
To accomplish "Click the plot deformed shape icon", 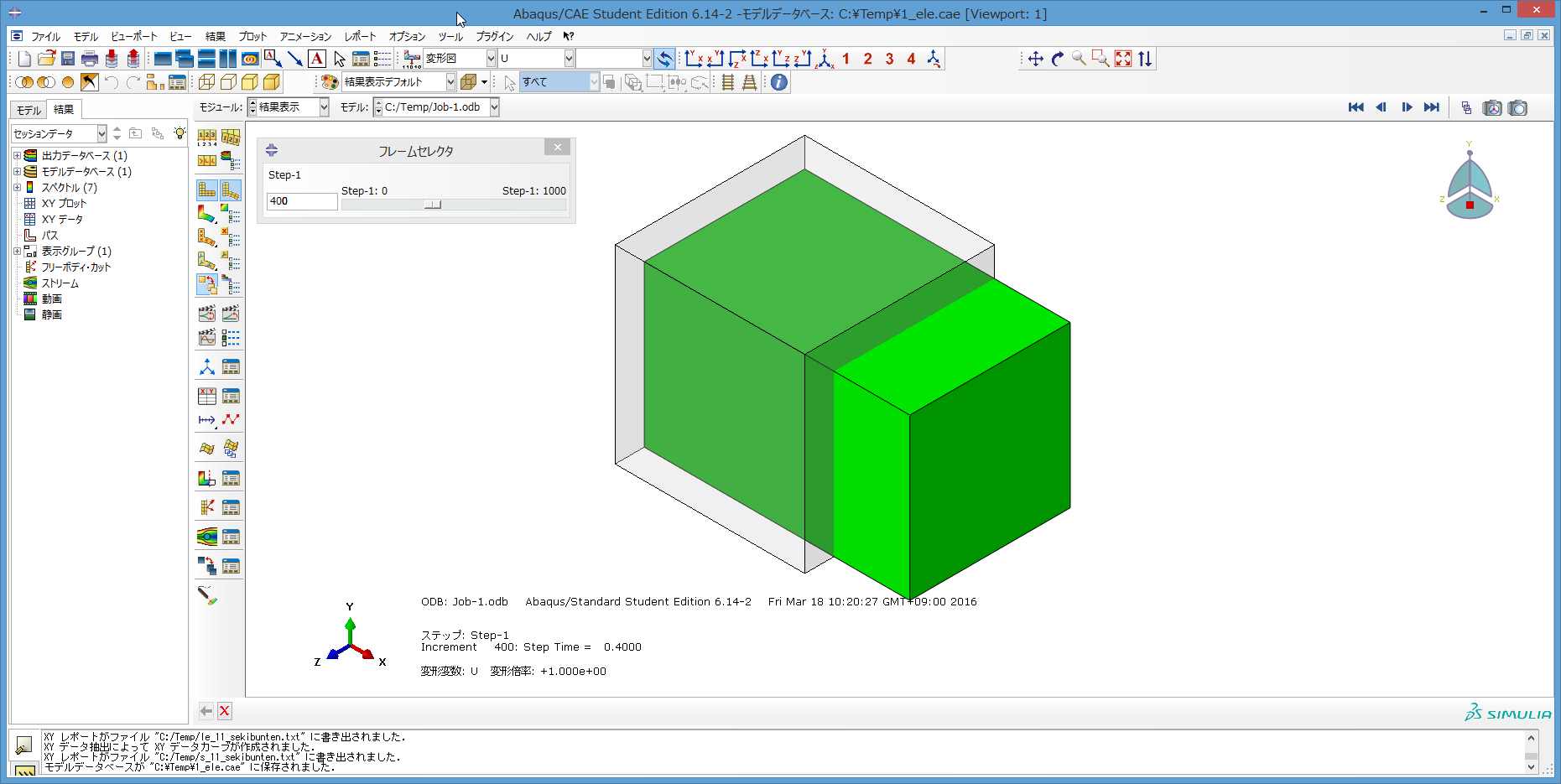I will (x=231, y=190).
